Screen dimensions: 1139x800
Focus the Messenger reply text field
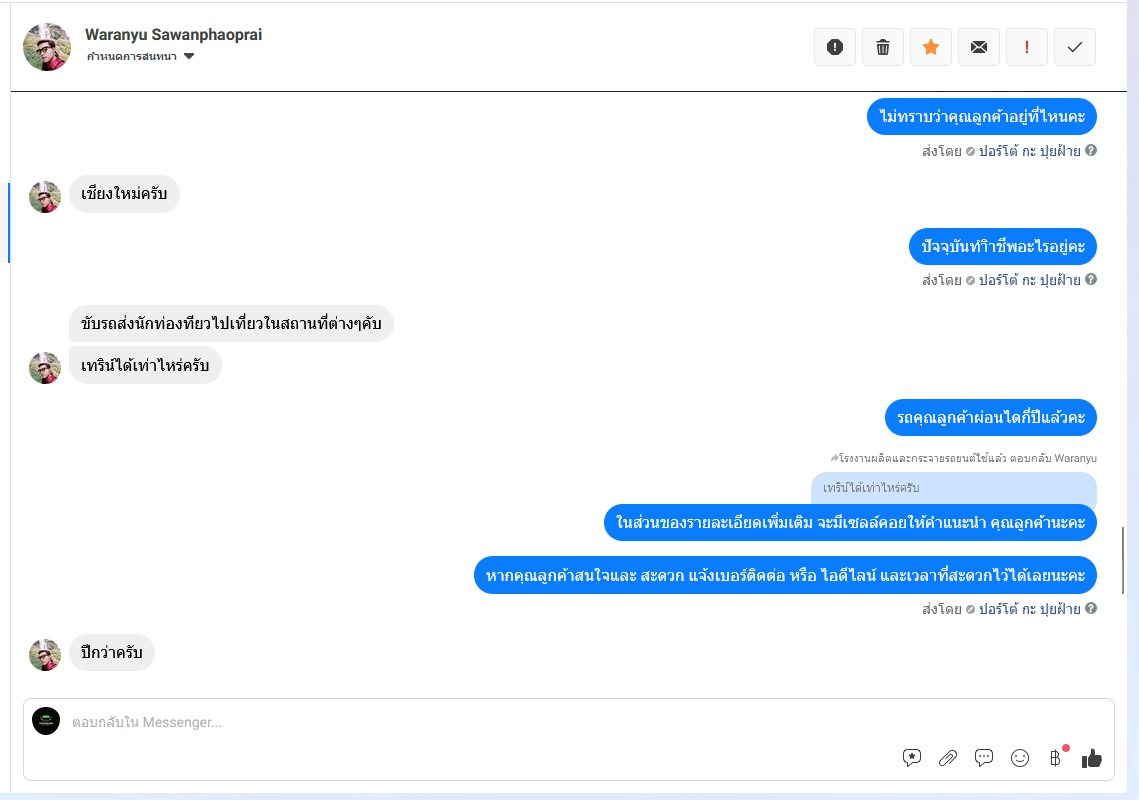[479, 722]
